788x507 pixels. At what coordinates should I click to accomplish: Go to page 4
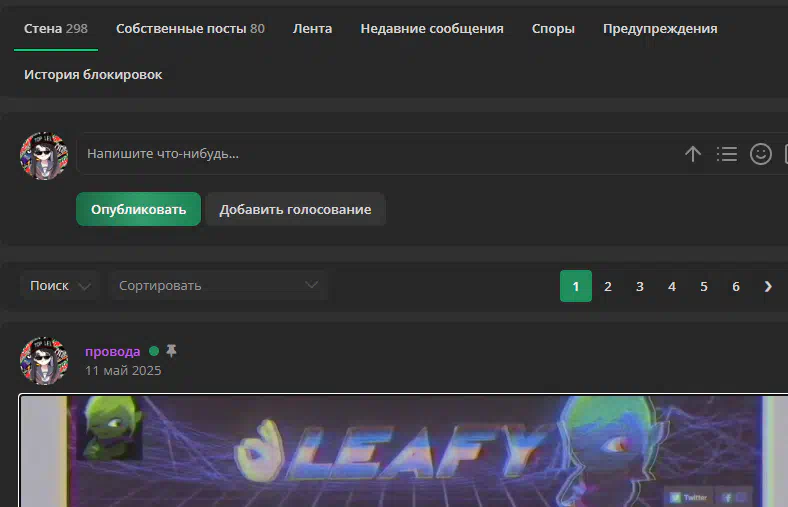point(672,286)
